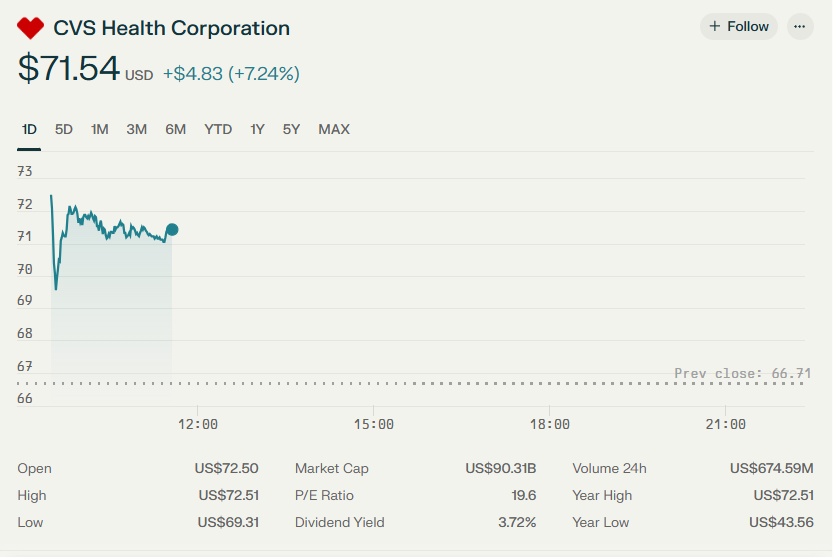Show the 6M chart range
833x557 pixels.
(x=175, y=129)
